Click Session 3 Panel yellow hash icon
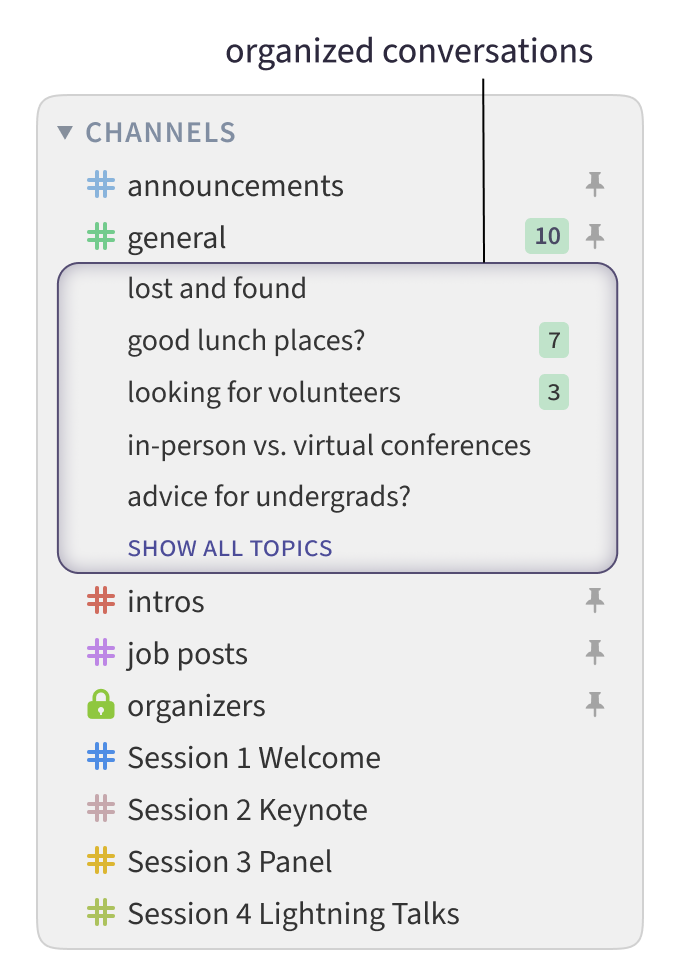The height and width of the screenshot is (980, 678). 101,861
